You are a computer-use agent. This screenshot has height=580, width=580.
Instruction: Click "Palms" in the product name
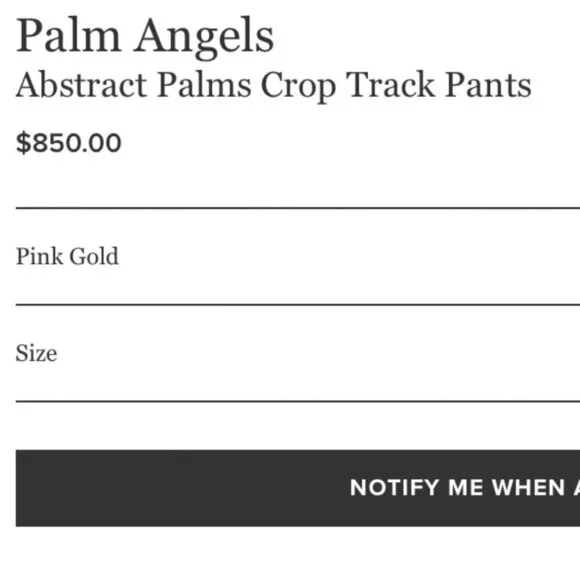click(x=204, y=85)
